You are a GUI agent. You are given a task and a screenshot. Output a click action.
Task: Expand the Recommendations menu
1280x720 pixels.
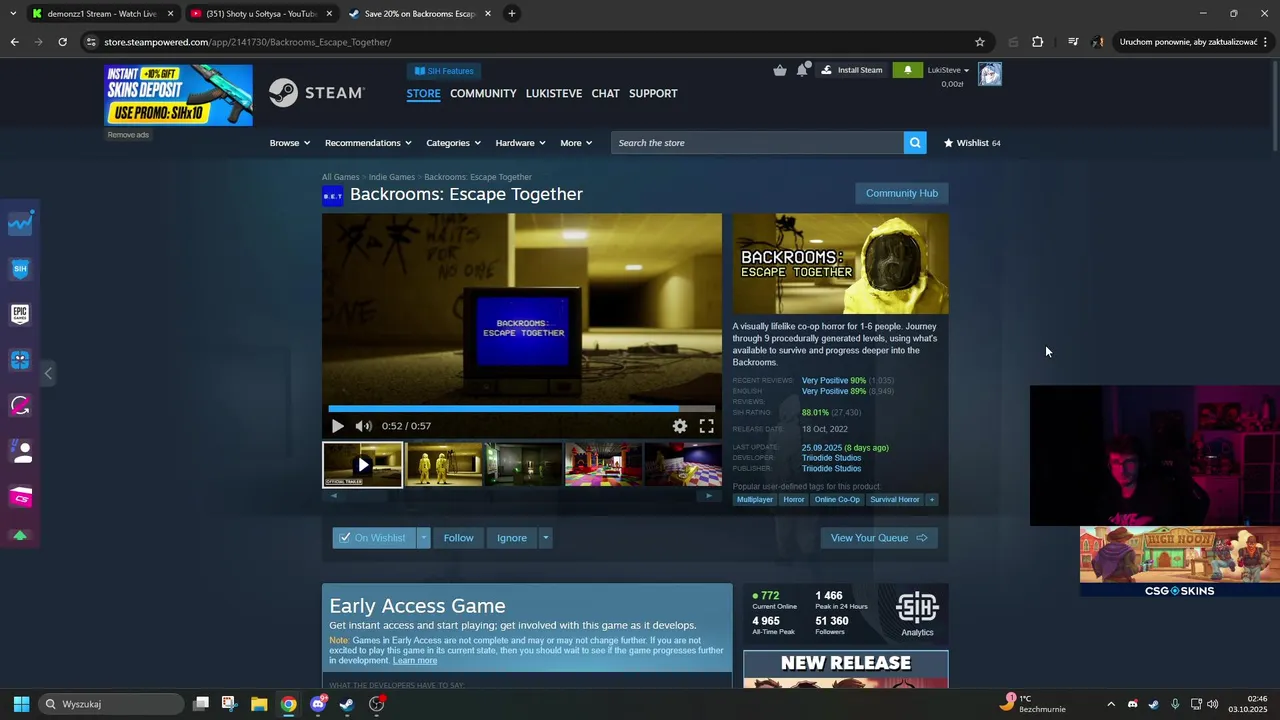(368, 143)
